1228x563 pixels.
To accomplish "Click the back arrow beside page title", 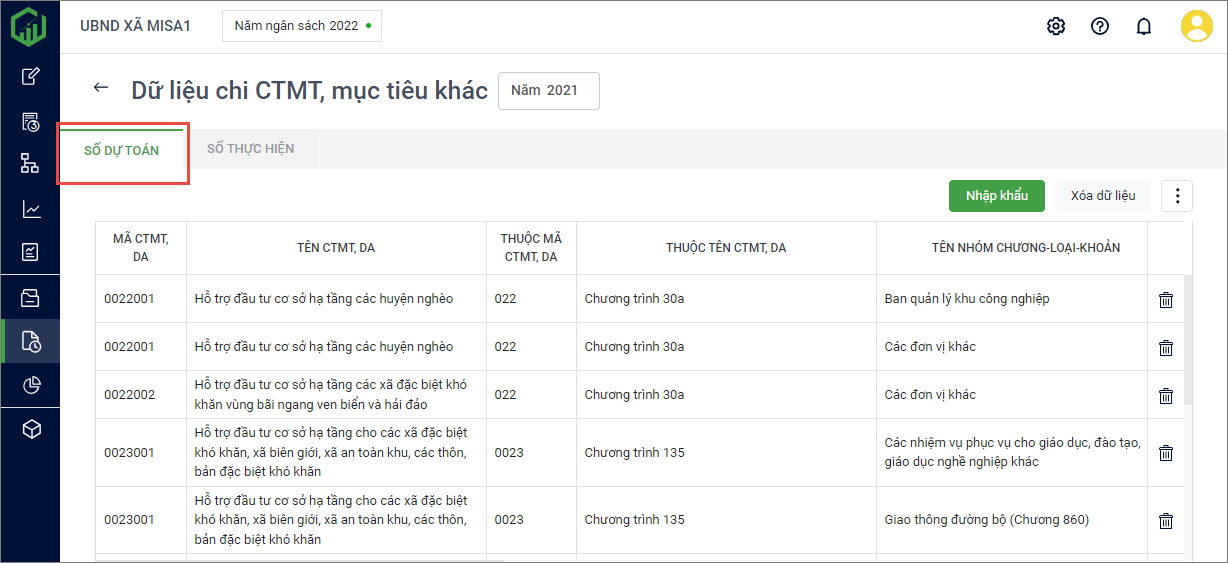I will coord(100,88).
